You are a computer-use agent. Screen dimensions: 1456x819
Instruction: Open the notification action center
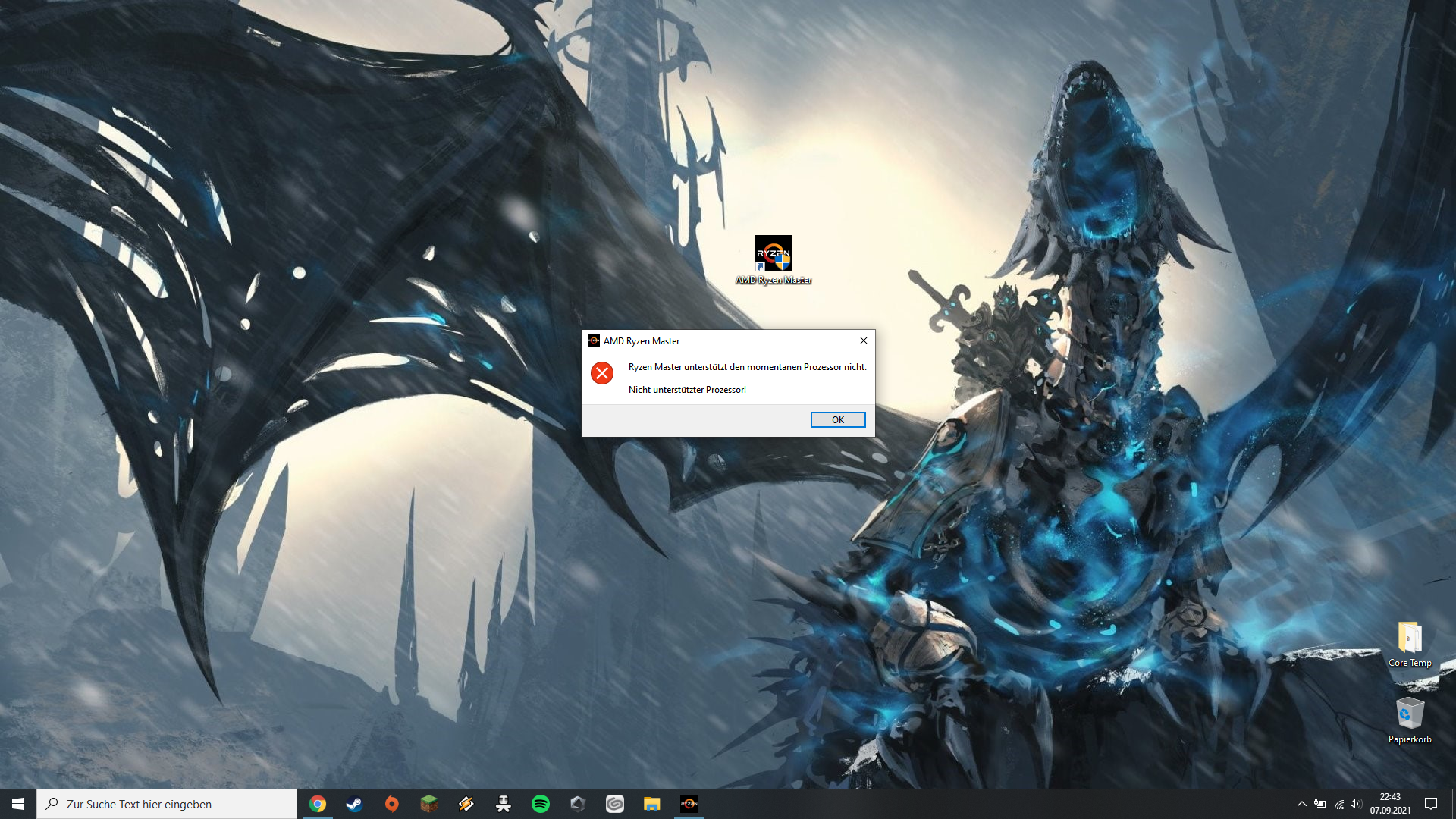click(1431, 804)
